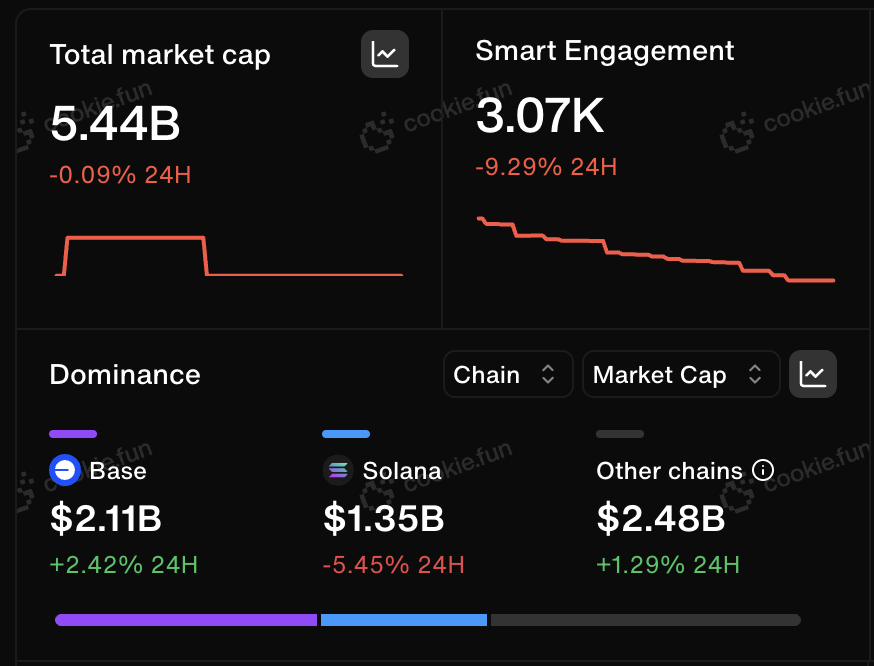Click the Market Cap dropdown up-down arrows
This screenshot has width=874, height=666.
coord(755,374)
